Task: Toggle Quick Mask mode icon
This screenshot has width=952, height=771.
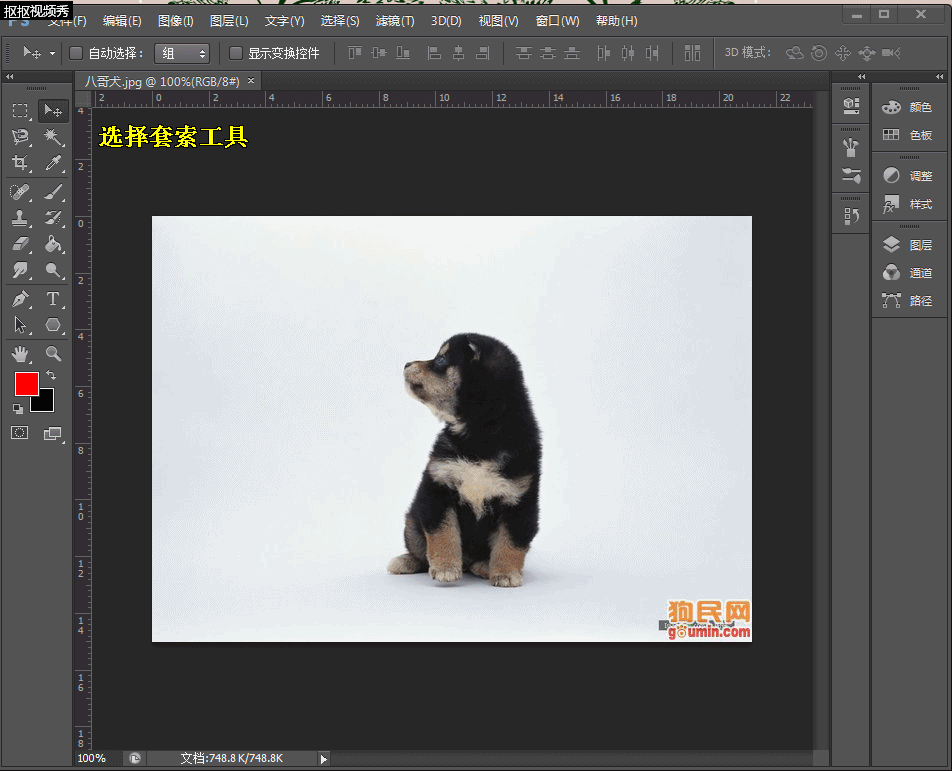Action: [x=19, y=433]
